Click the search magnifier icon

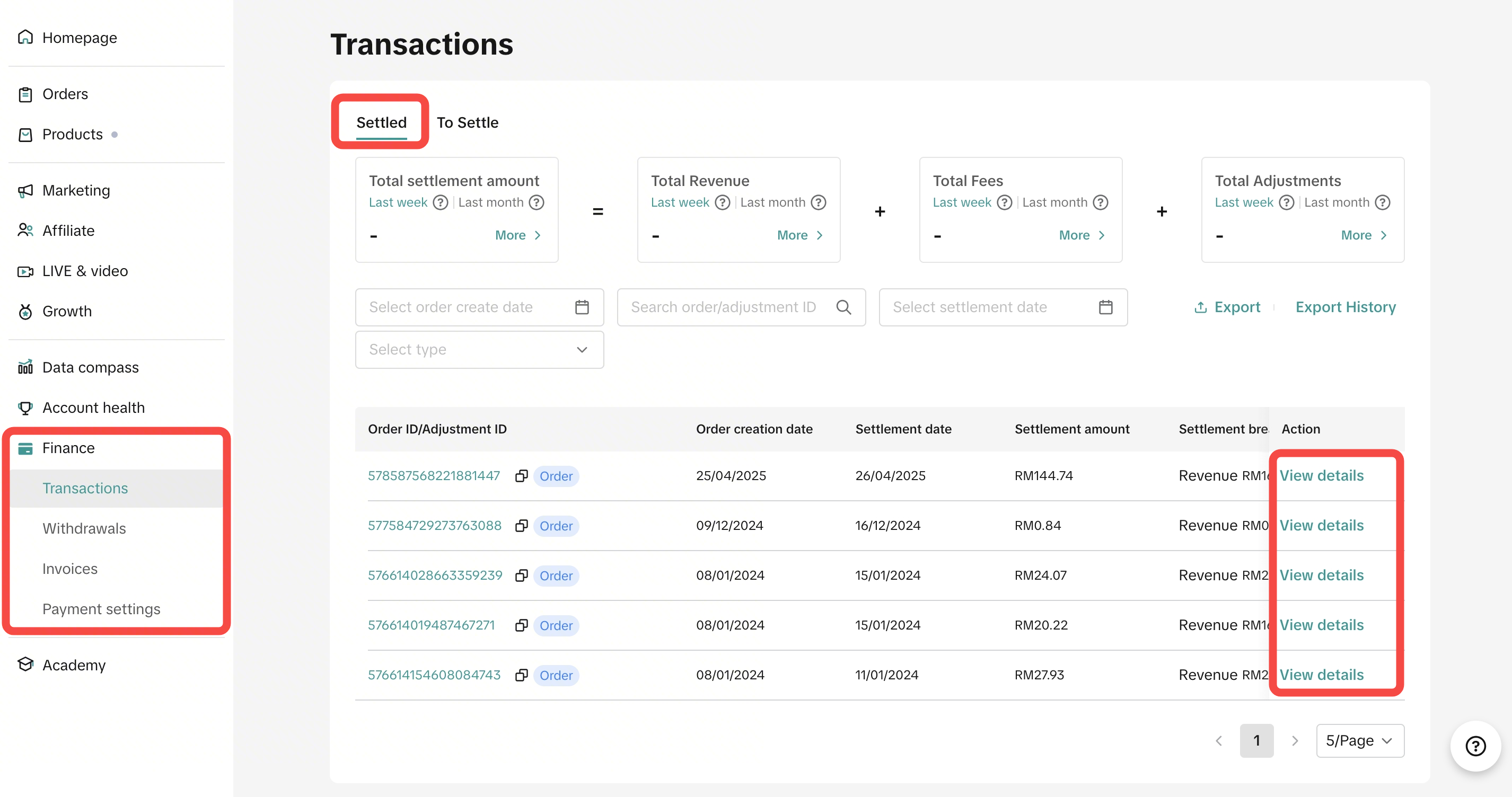[x=843, y=307]
